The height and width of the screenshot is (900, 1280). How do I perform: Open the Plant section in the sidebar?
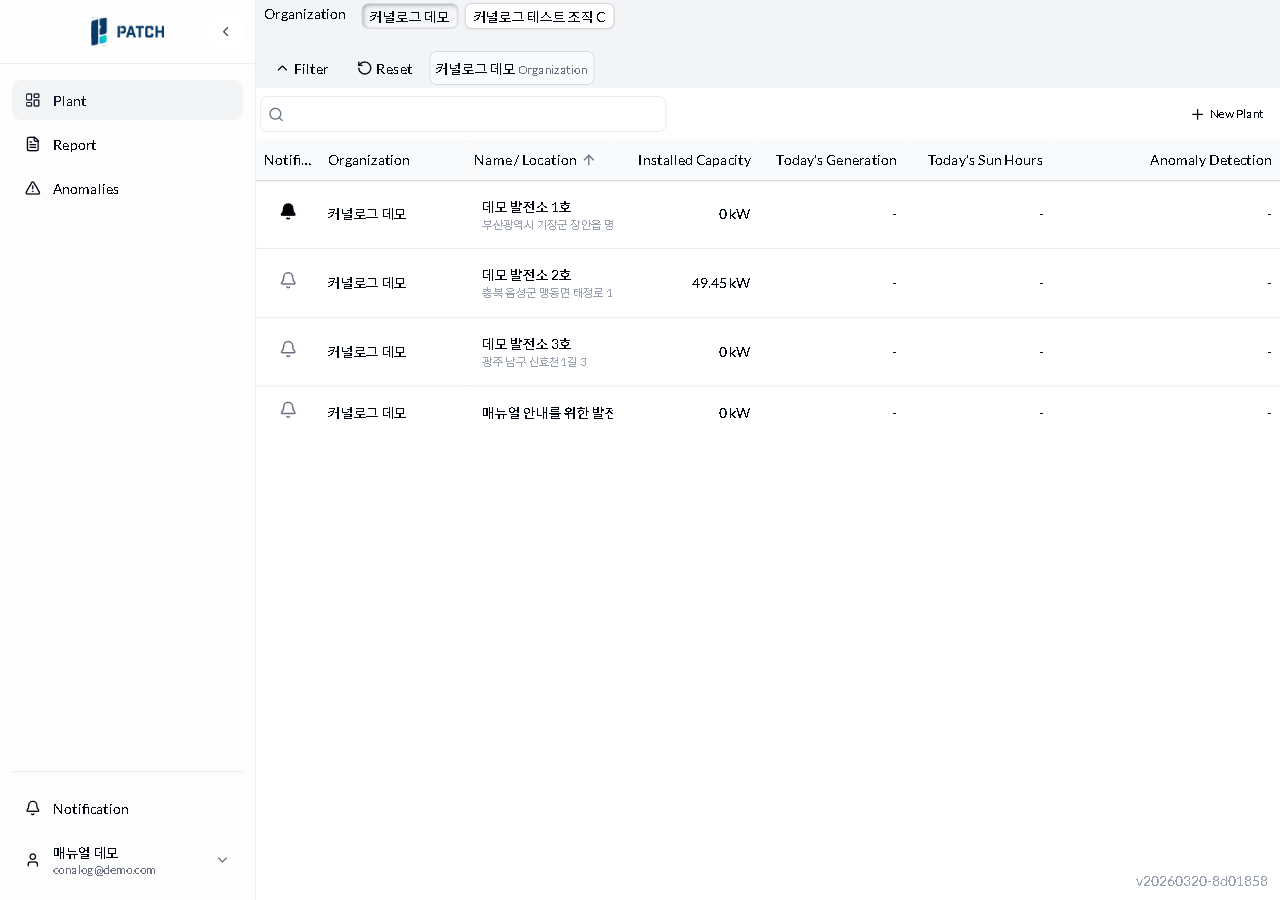pos(69,100)
